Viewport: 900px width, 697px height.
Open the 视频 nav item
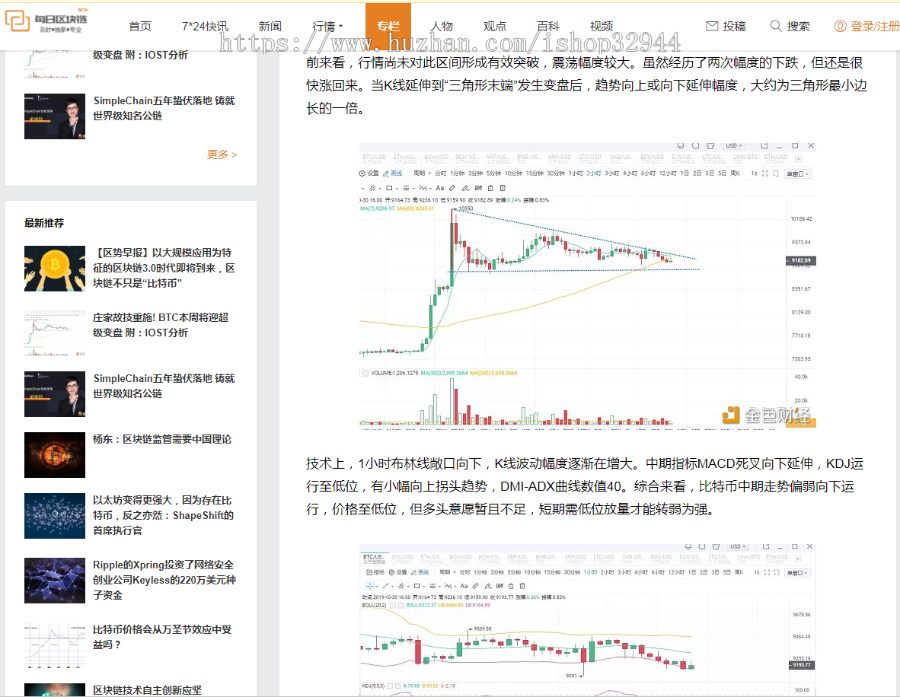point(601,26)
